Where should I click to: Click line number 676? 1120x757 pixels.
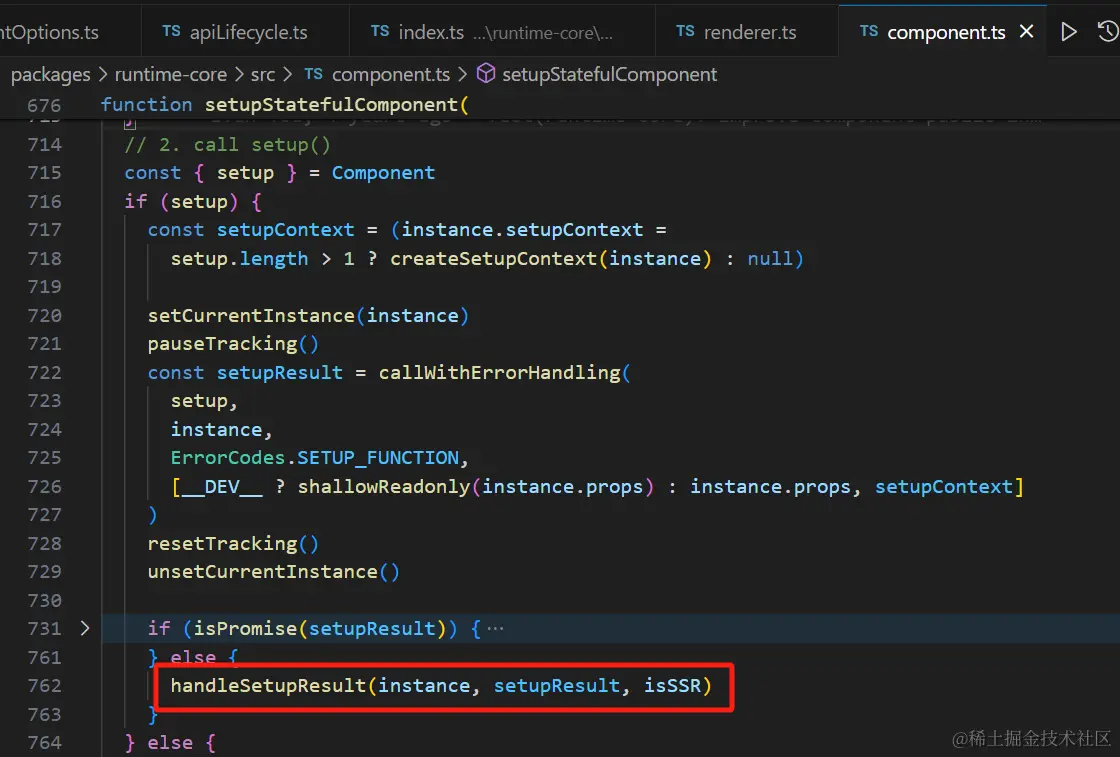tap(44, 106)
